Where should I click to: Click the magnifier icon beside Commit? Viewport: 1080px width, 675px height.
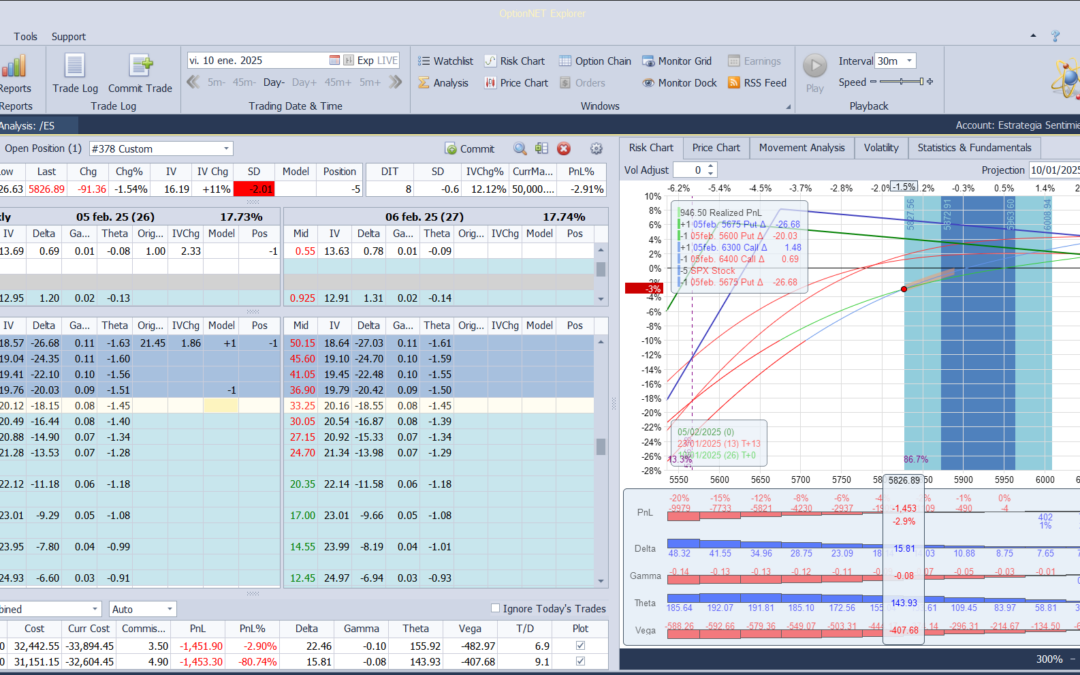tap(520, 149)
